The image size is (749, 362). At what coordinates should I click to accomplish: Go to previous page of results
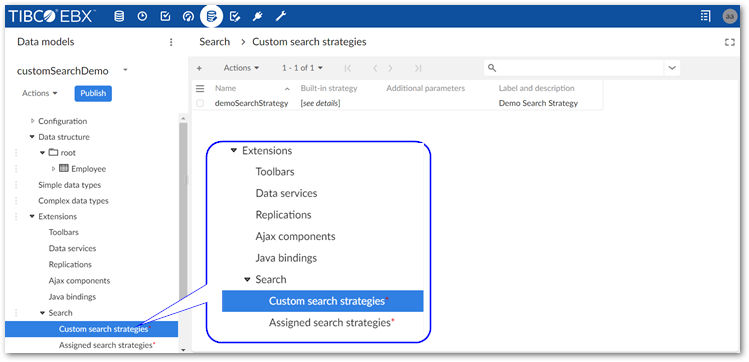point(375,68)
